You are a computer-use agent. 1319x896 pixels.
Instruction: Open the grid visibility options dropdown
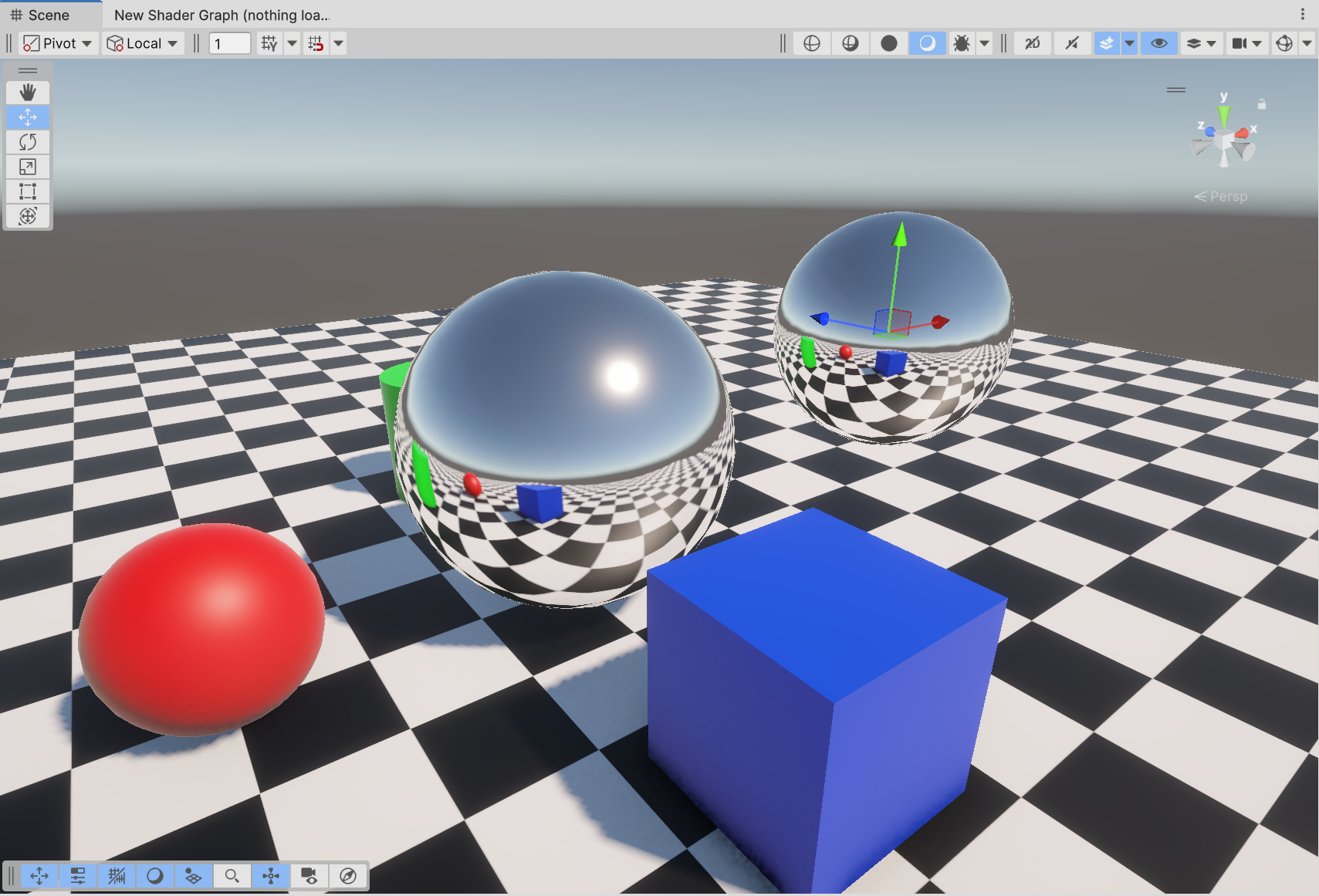[292, 43]
